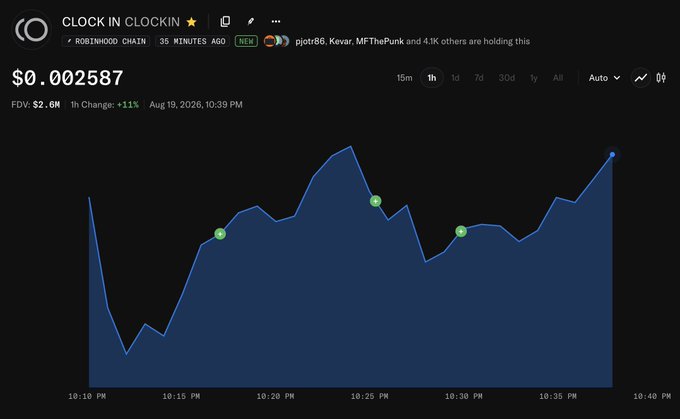Click the NEW badge
Screen dimensions: 680x419
click(246, 41)
